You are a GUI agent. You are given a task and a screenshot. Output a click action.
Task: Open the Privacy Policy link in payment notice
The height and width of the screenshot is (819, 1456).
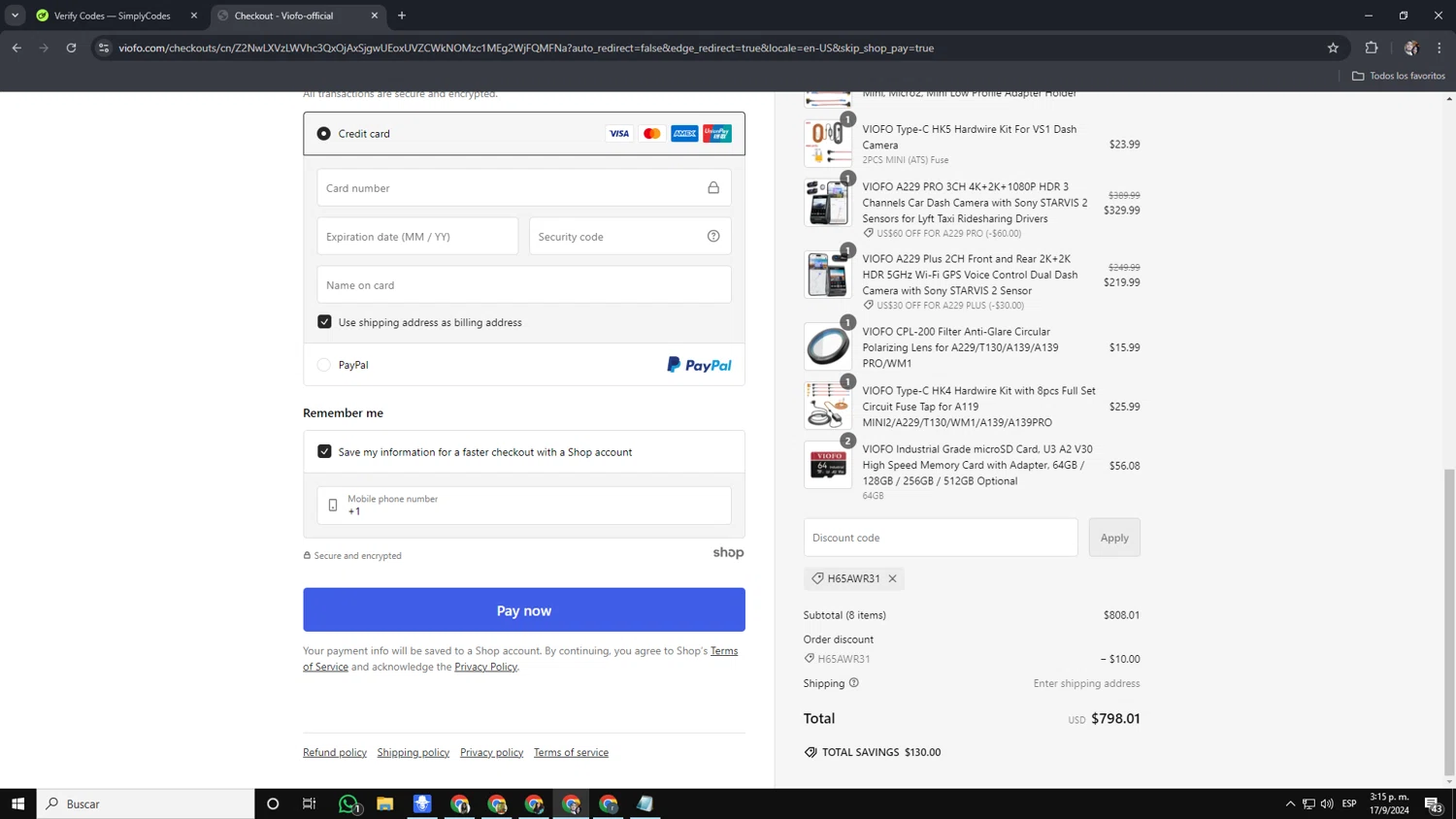(485, 667)
